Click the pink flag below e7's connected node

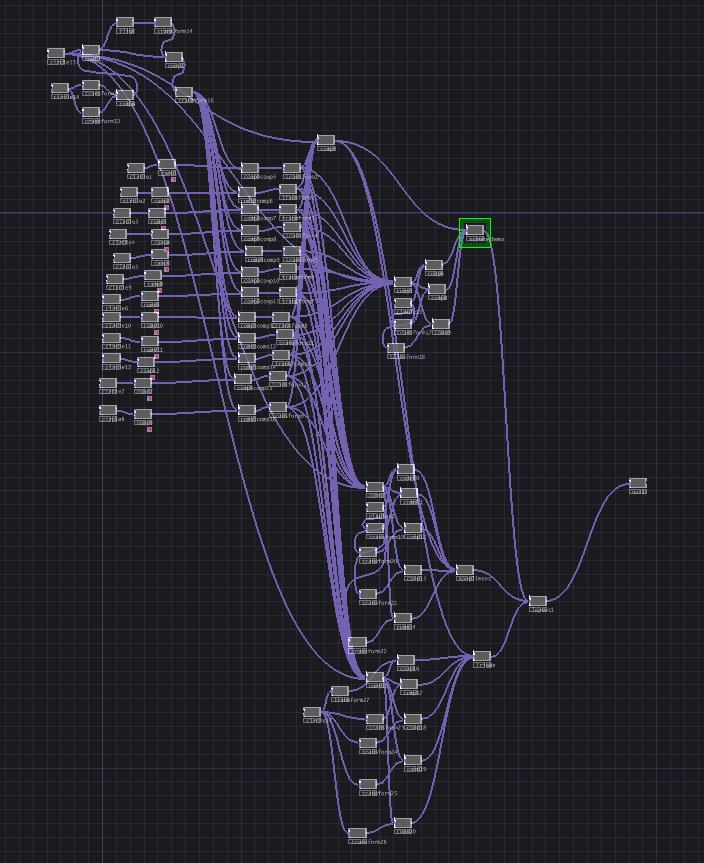pyautogui.click(x=149, y=398)
